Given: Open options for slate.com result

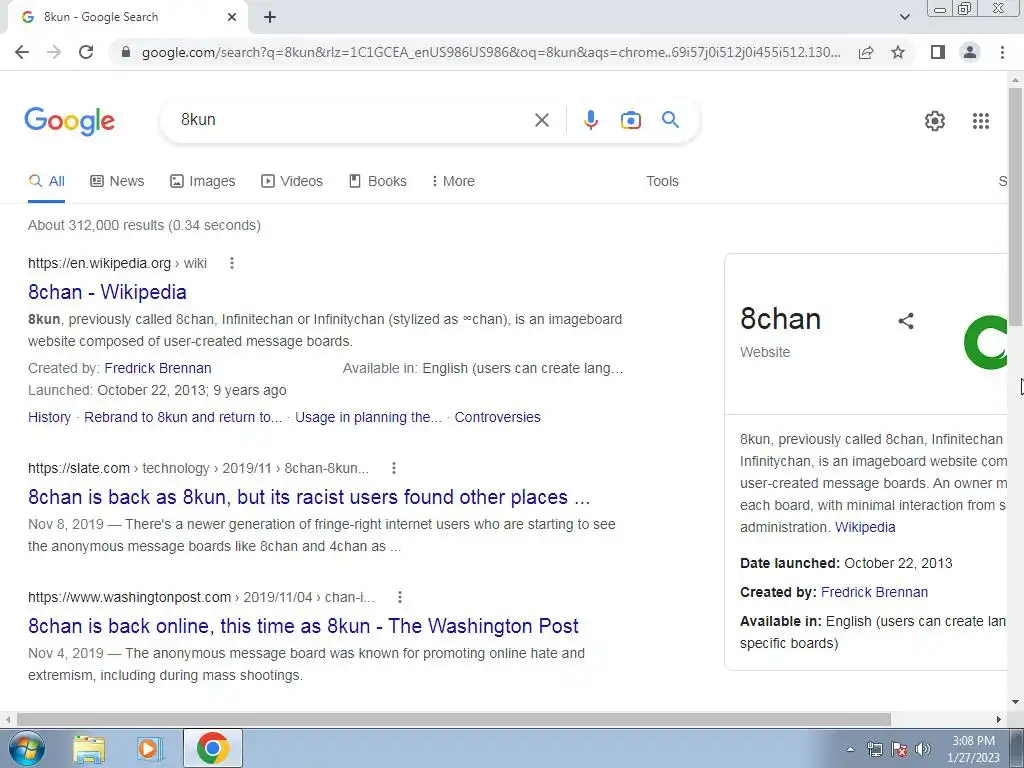Looking at the screenshot, I should click(393, 468).
